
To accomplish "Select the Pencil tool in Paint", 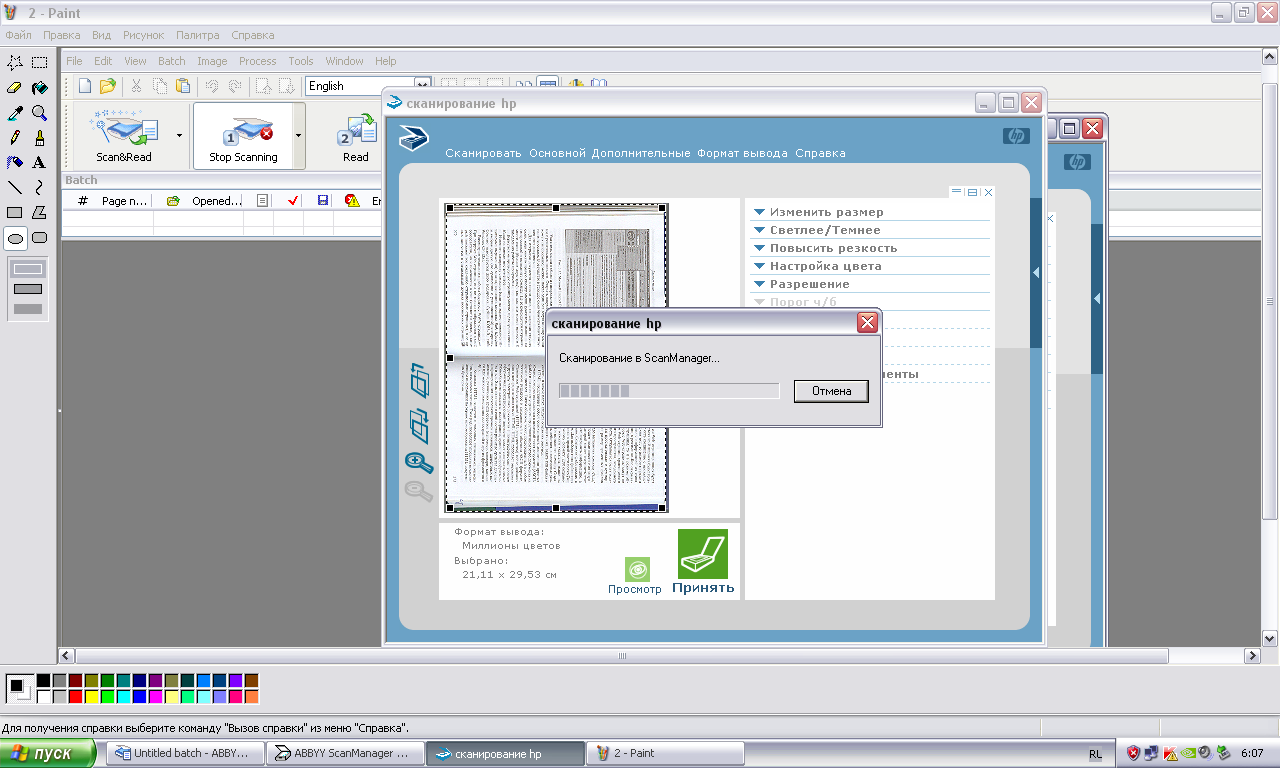I will 15,138.
